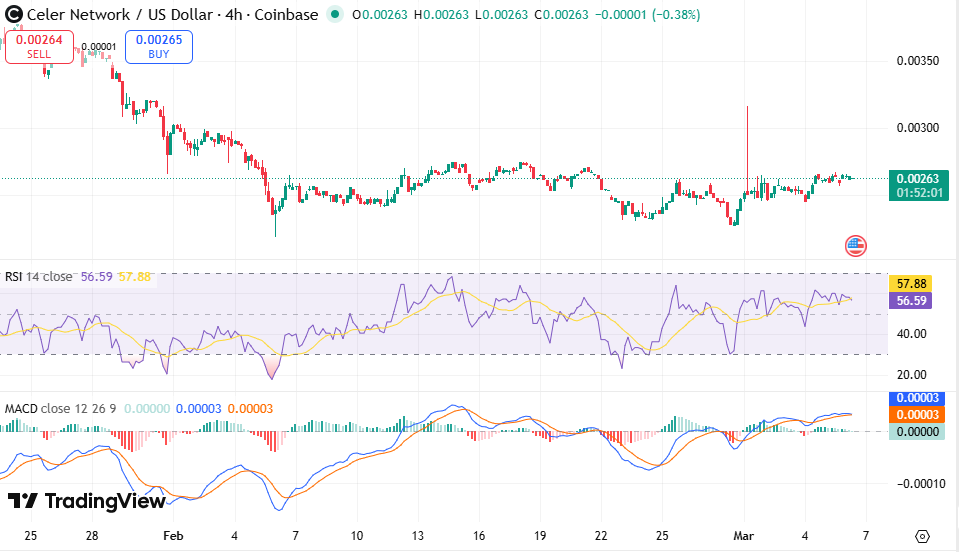The width and height of the screenshot is (959, 552).
Task: Click the green market status dot
Action: pyautogui.click(x=334, y=14)
